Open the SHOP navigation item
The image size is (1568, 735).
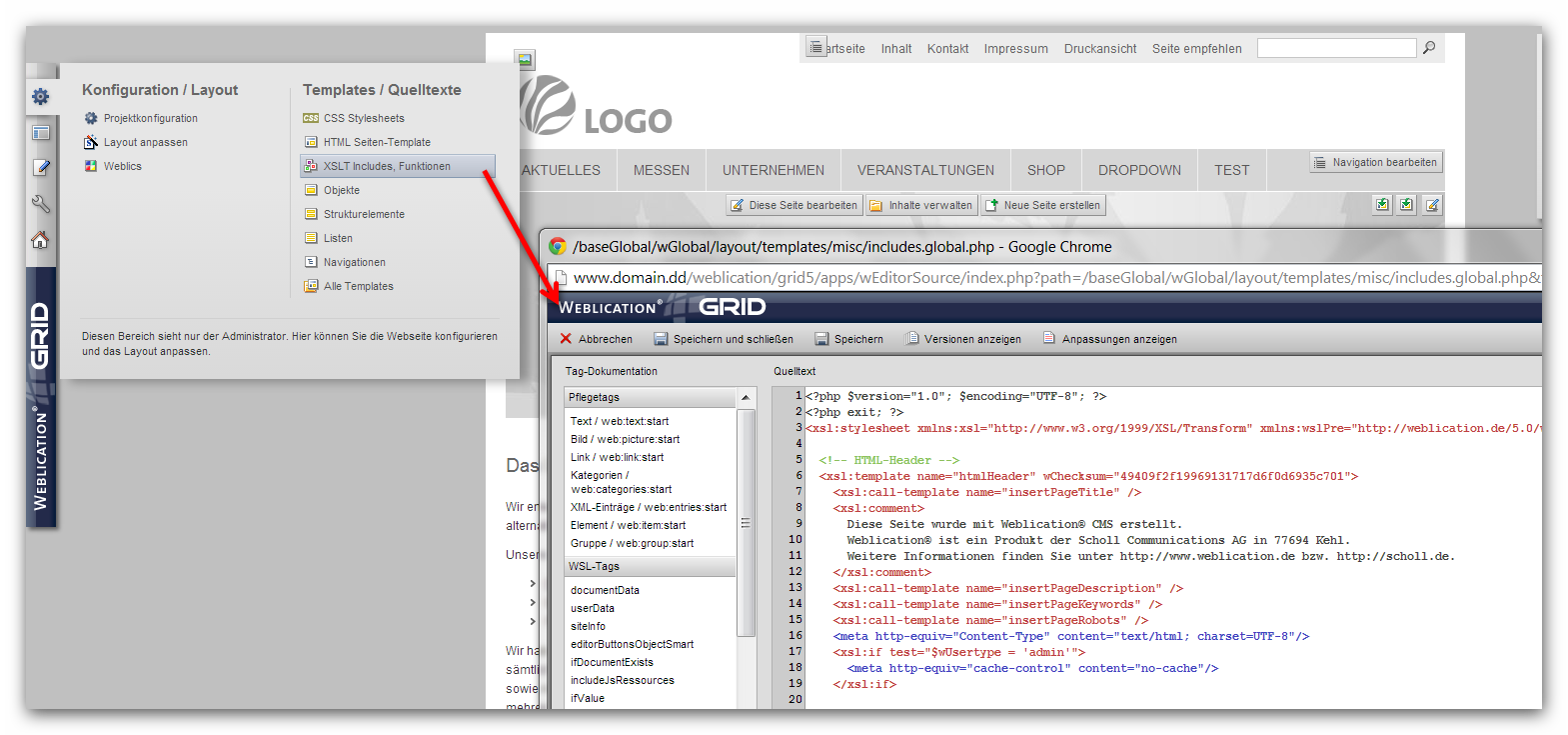1046,170
